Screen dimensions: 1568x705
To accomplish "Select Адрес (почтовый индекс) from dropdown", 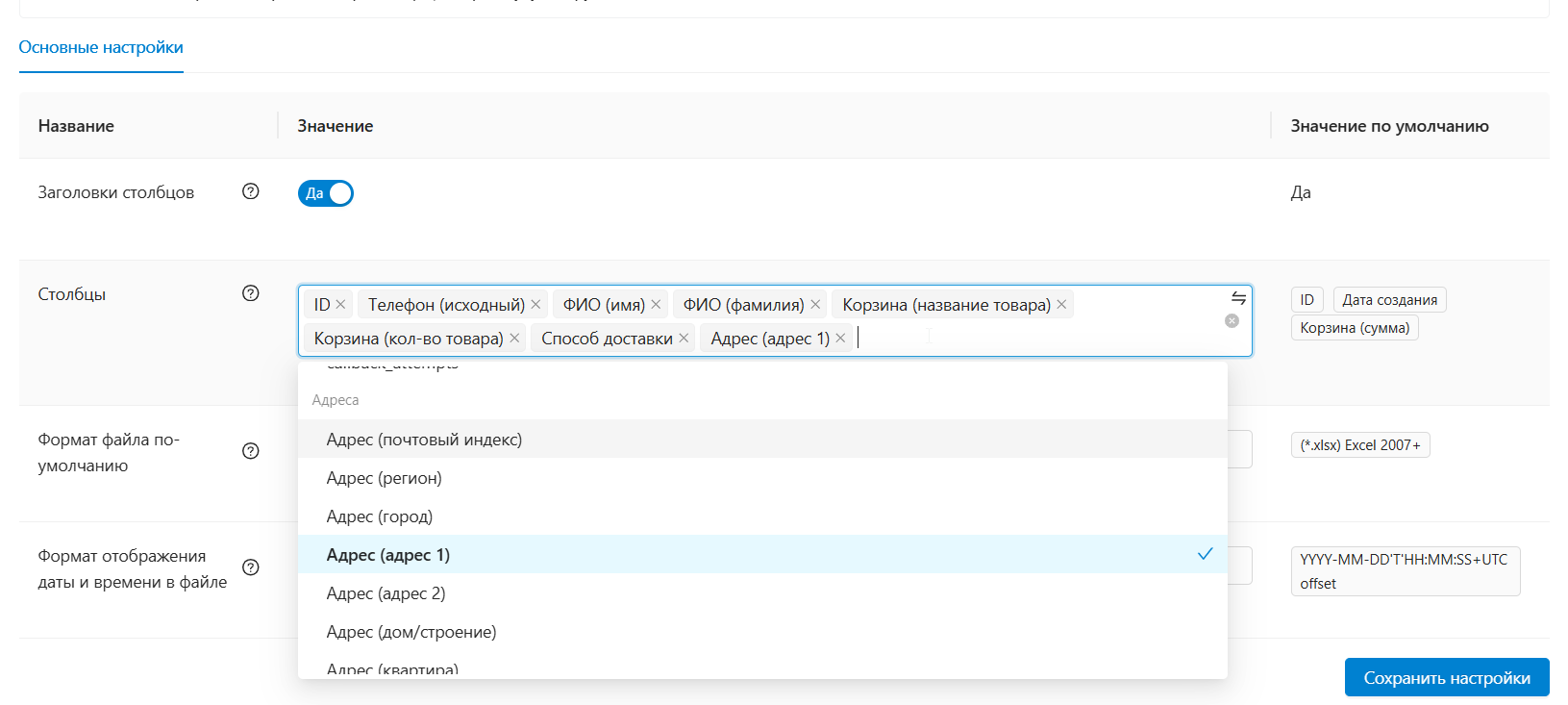I will (424, 440).
